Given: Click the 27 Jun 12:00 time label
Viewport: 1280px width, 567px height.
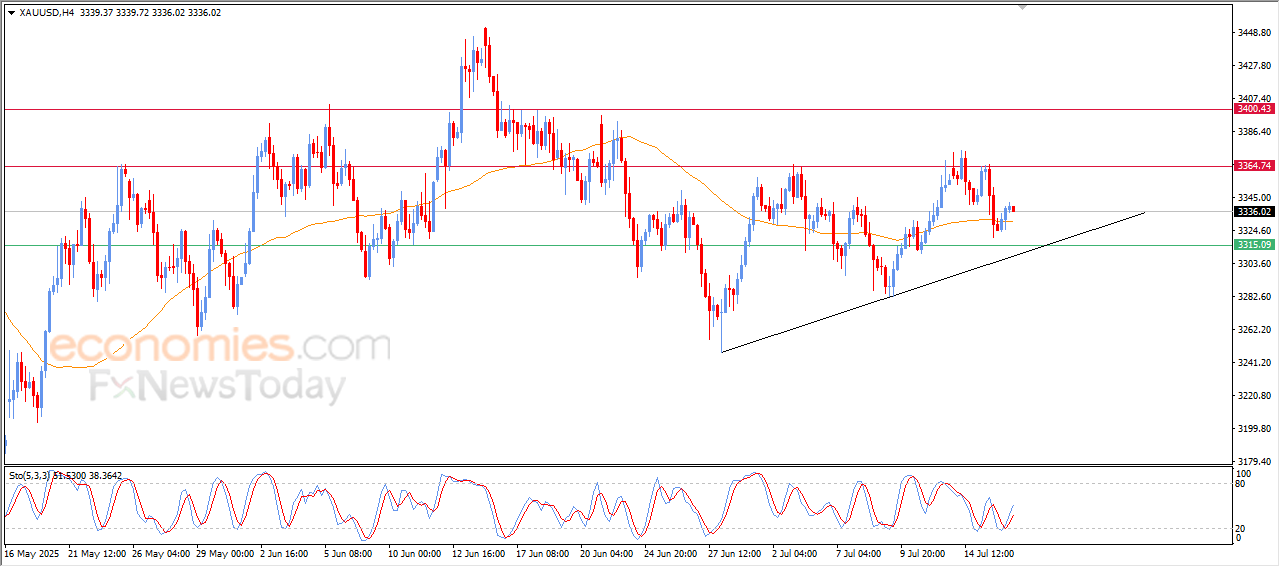Looking at the screenshot, I should (733, 553).
